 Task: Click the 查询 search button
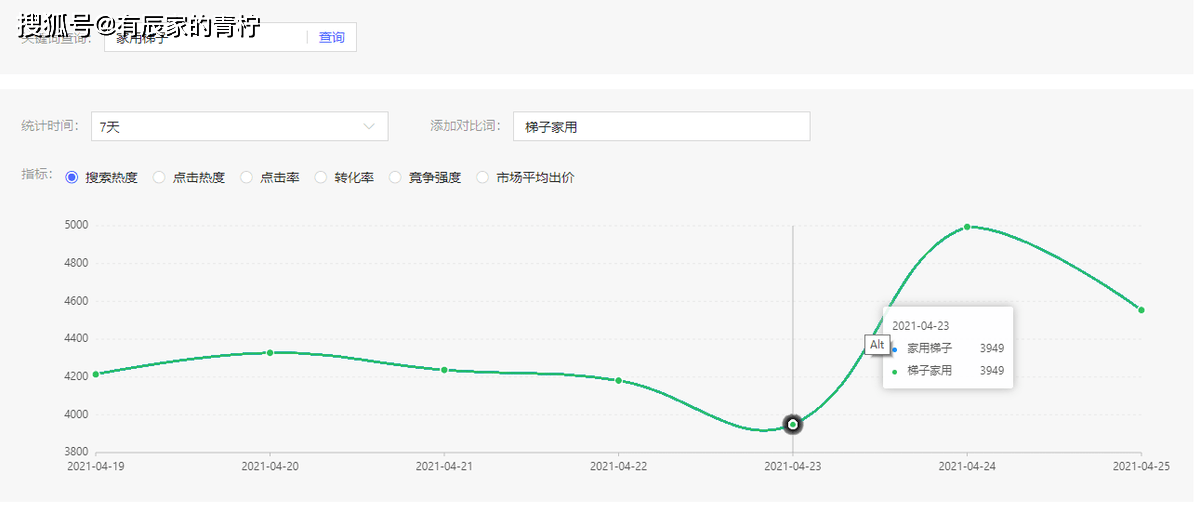[331, 38]
